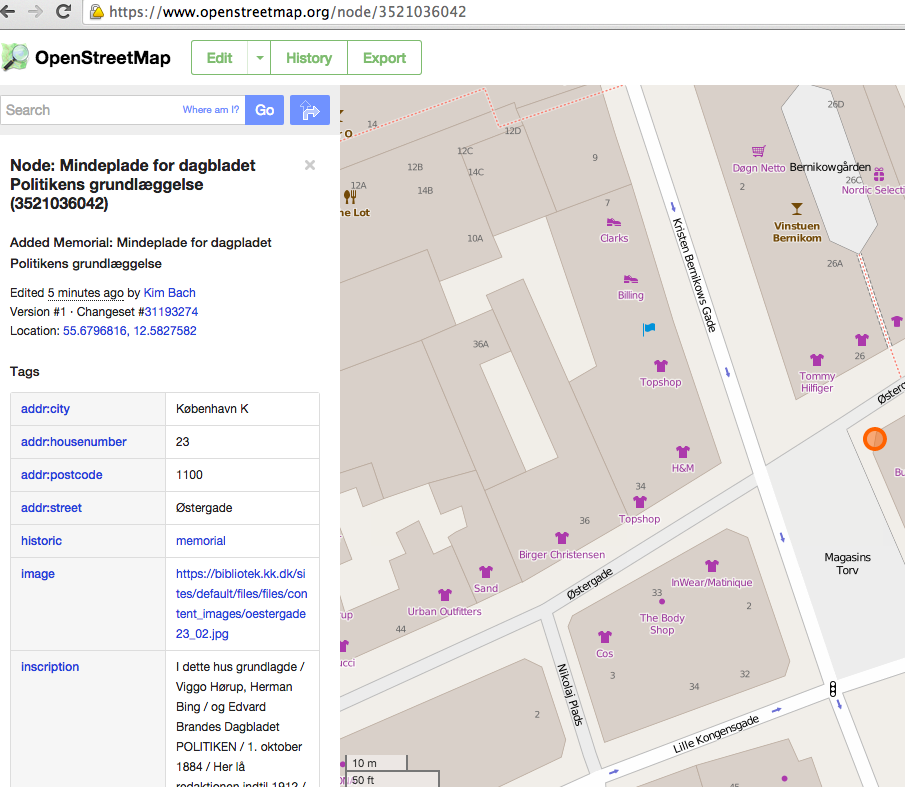Click the Sand clothing shirt icon
Screen dimensions: 905x787
point(486,572)
